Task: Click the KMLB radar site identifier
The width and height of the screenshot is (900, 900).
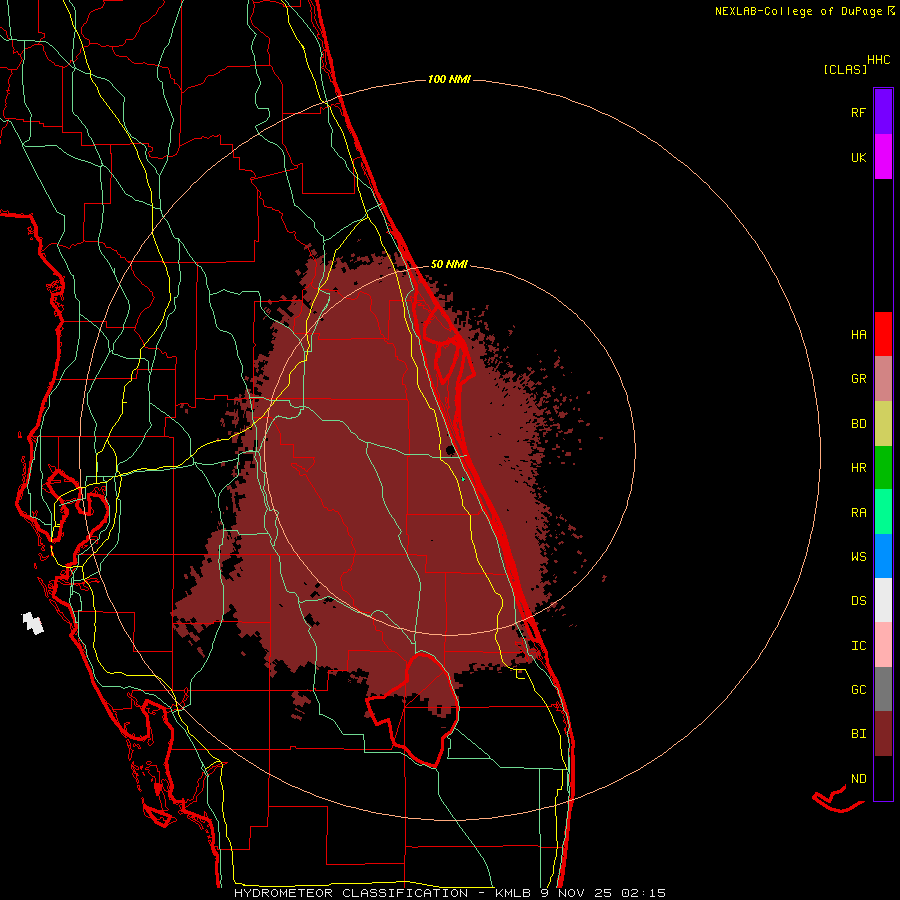Action: pyautogui.click(x=512, y=893)
